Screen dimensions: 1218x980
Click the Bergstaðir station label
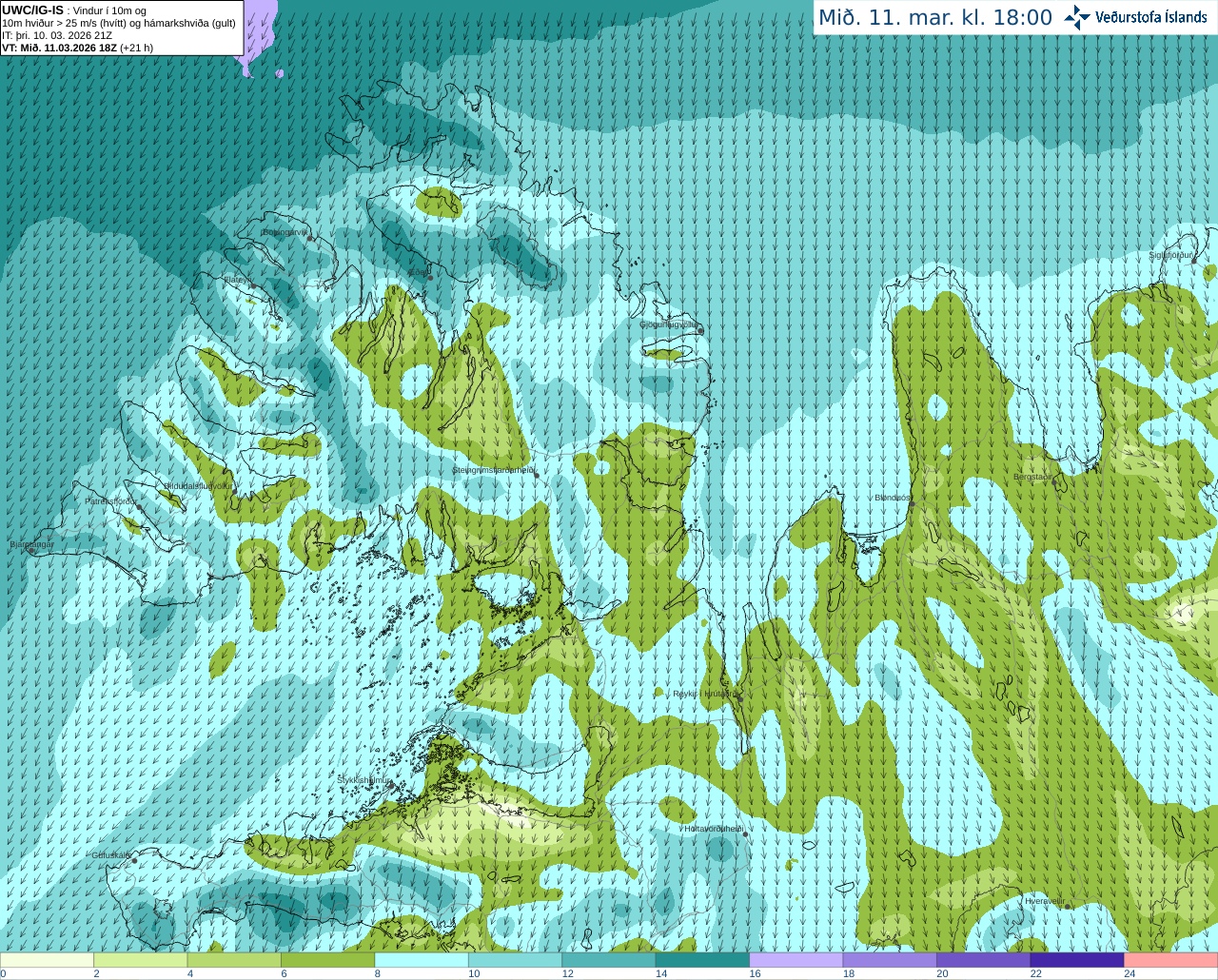click(1032, 477)
